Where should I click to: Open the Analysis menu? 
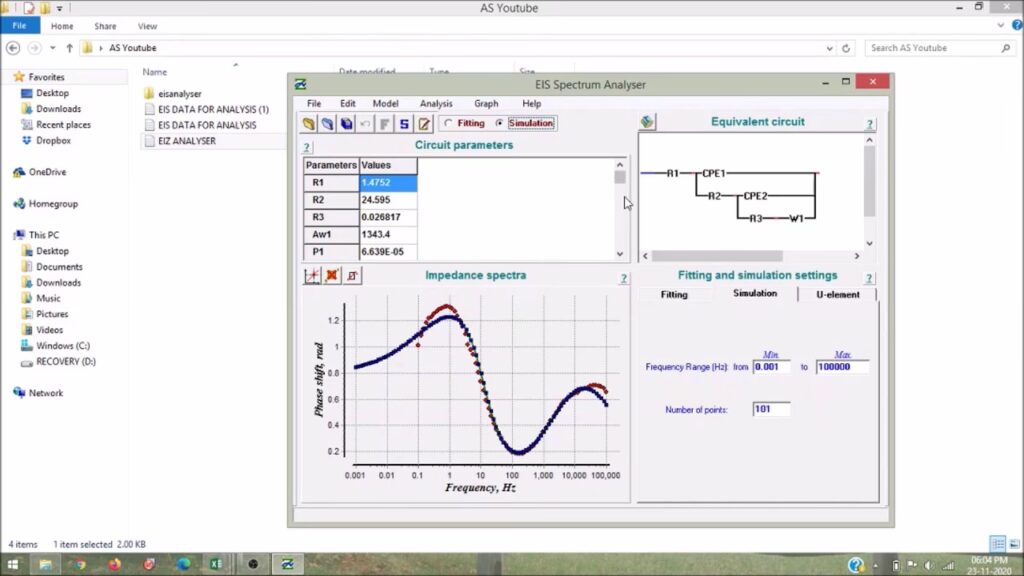(x=436, y=103)
